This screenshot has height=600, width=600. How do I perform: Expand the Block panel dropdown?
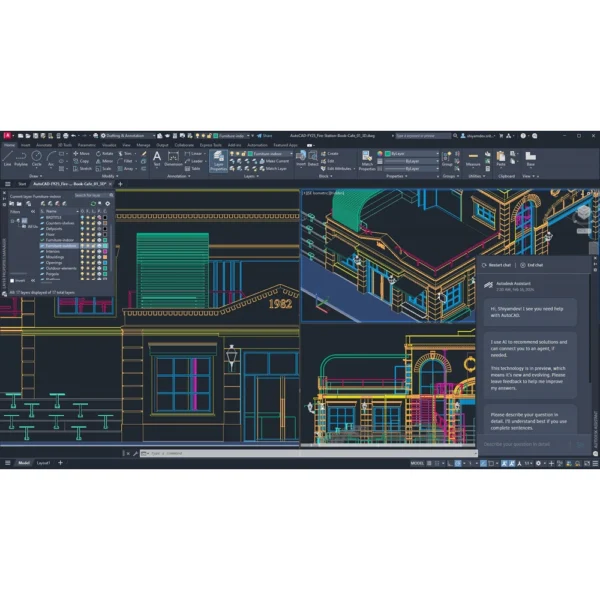coord(326,176)
